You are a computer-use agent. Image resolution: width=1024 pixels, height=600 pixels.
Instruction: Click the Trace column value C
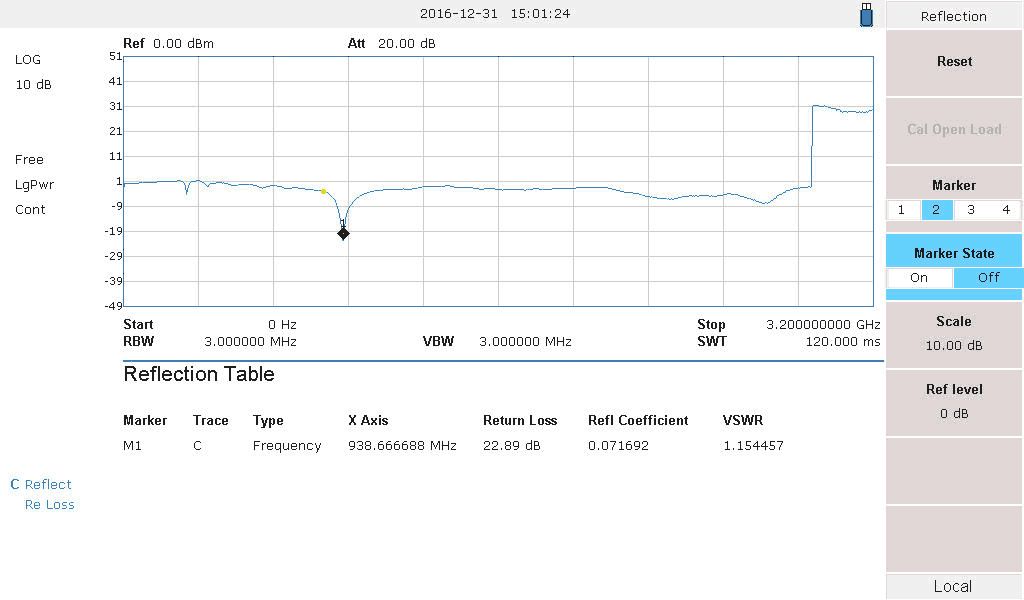pyautogui.click(x=197, y=446)
